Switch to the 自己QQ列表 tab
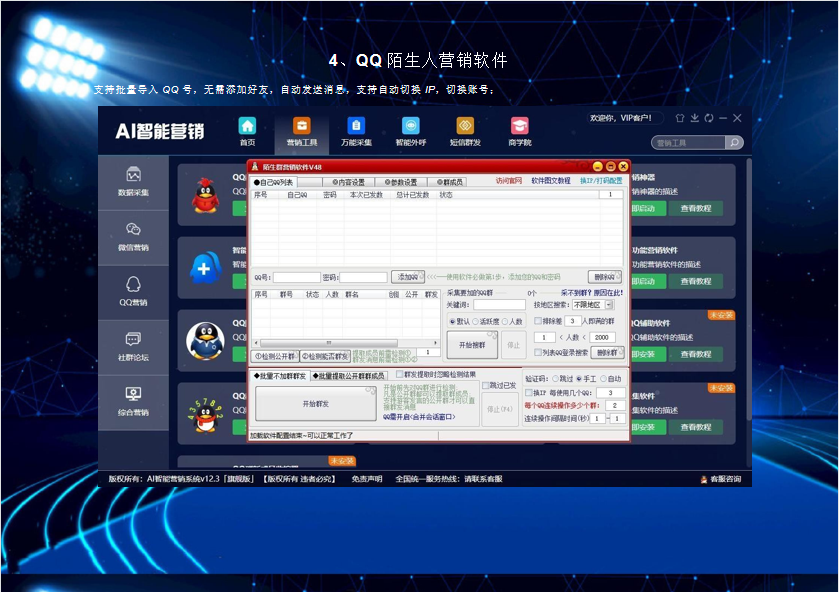The width and height of the screenshot is (839, 592). [274, 182]
